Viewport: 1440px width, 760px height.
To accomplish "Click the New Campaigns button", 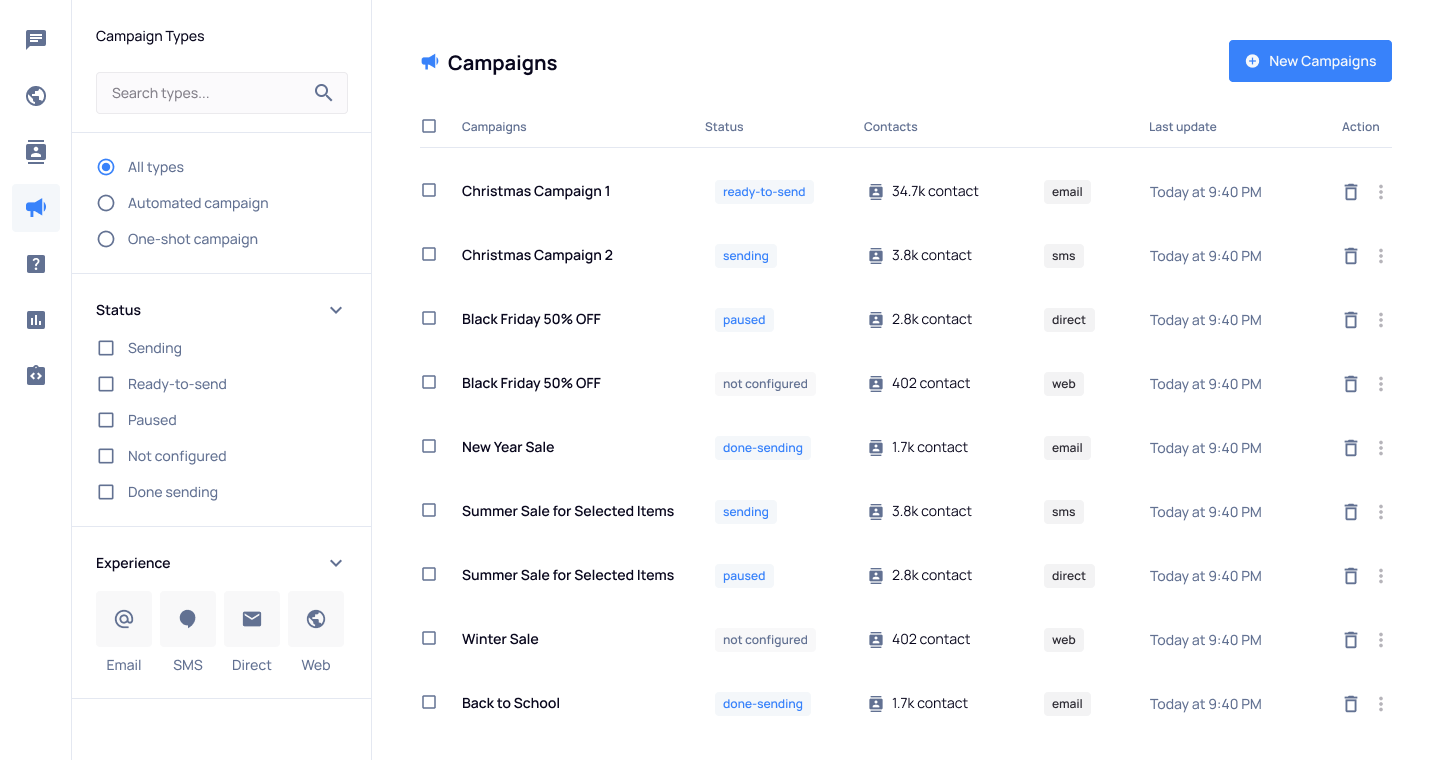I will 1310,61.
